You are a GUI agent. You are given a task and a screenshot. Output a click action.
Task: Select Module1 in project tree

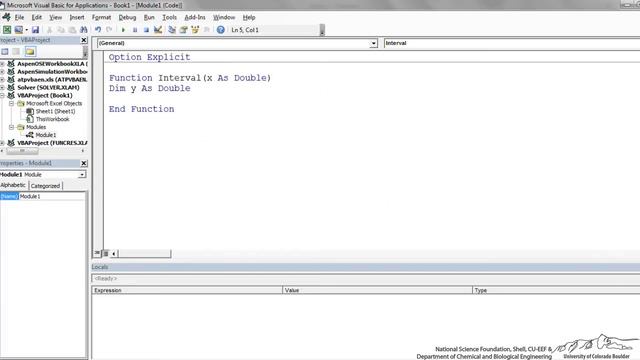click(x=46, y=135)
